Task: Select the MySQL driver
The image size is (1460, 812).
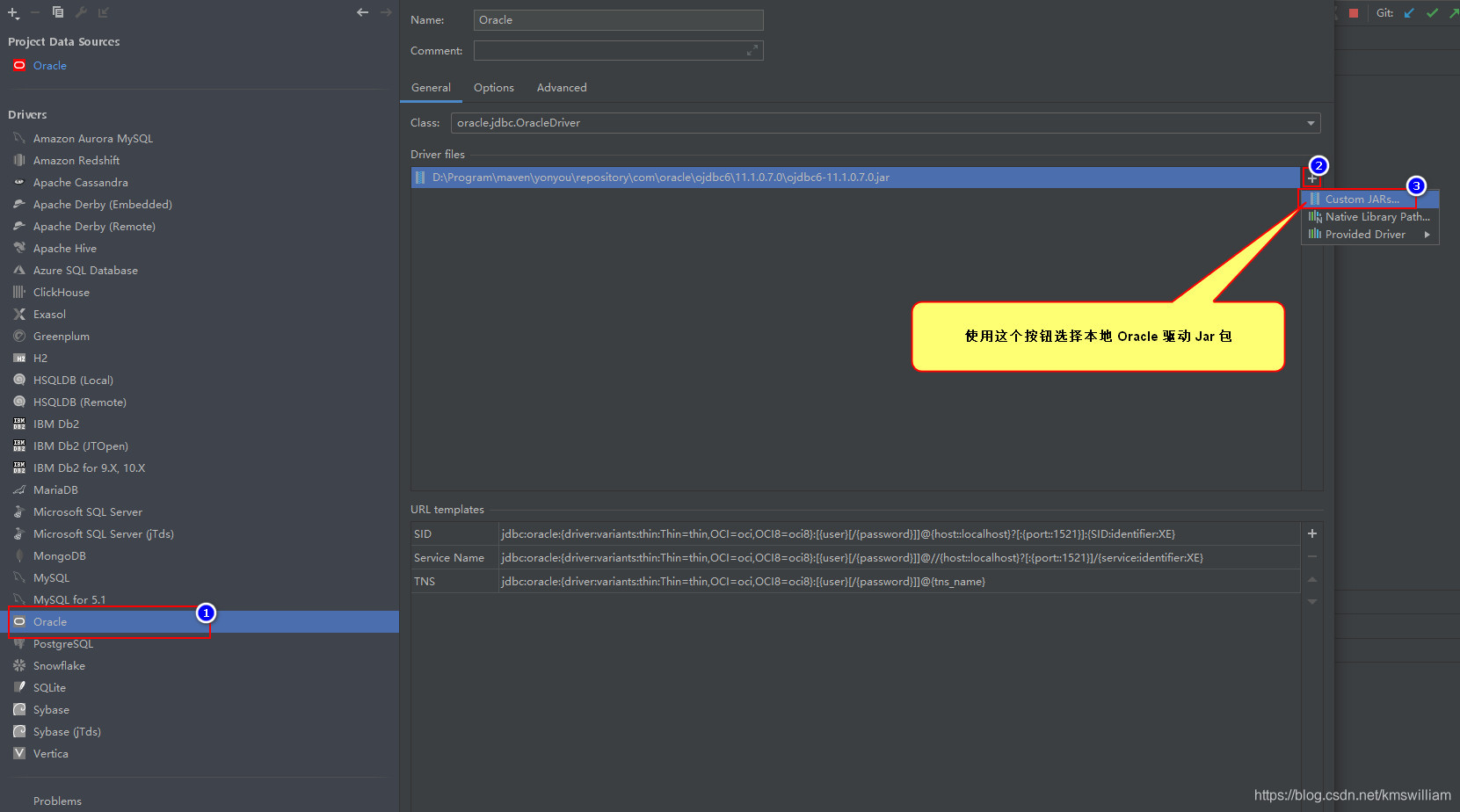Action: coord(51,578)
